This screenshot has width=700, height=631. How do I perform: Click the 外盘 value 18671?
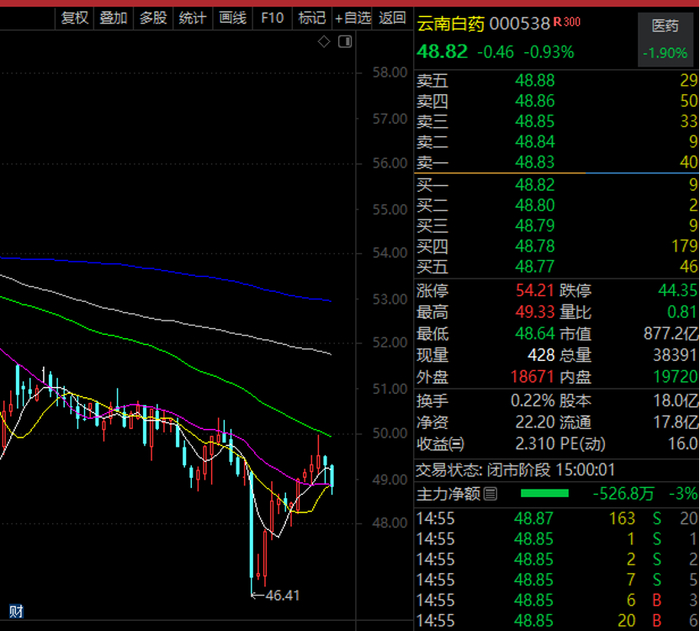(x=532, y=377)
